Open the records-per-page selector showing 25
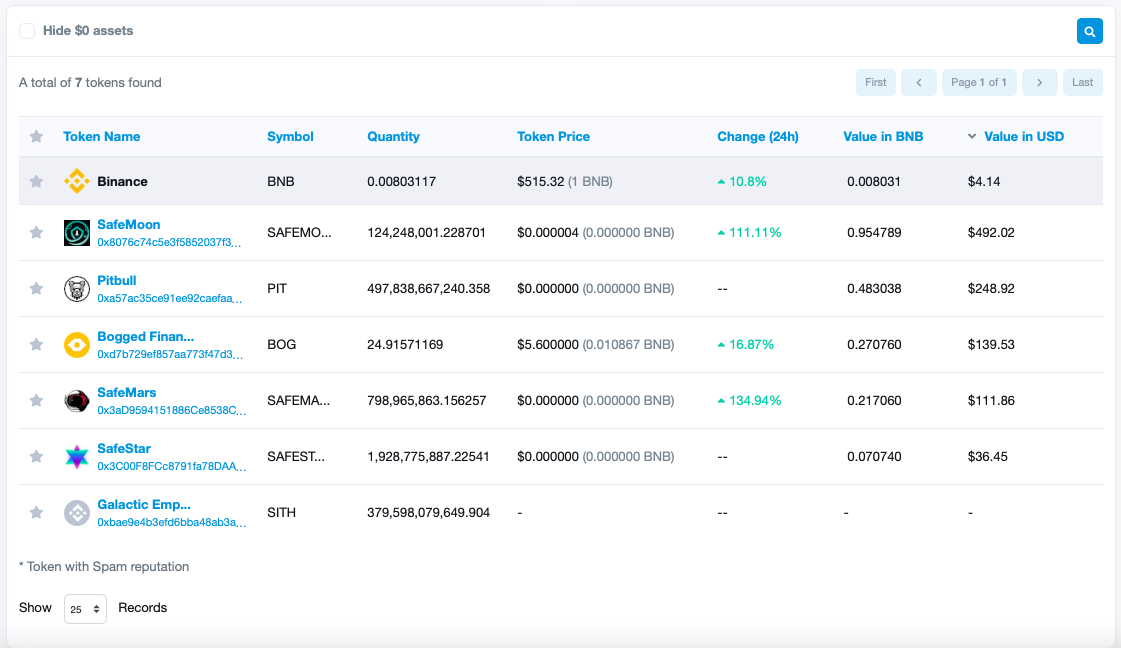The image size is (1121, 648). 85,608
